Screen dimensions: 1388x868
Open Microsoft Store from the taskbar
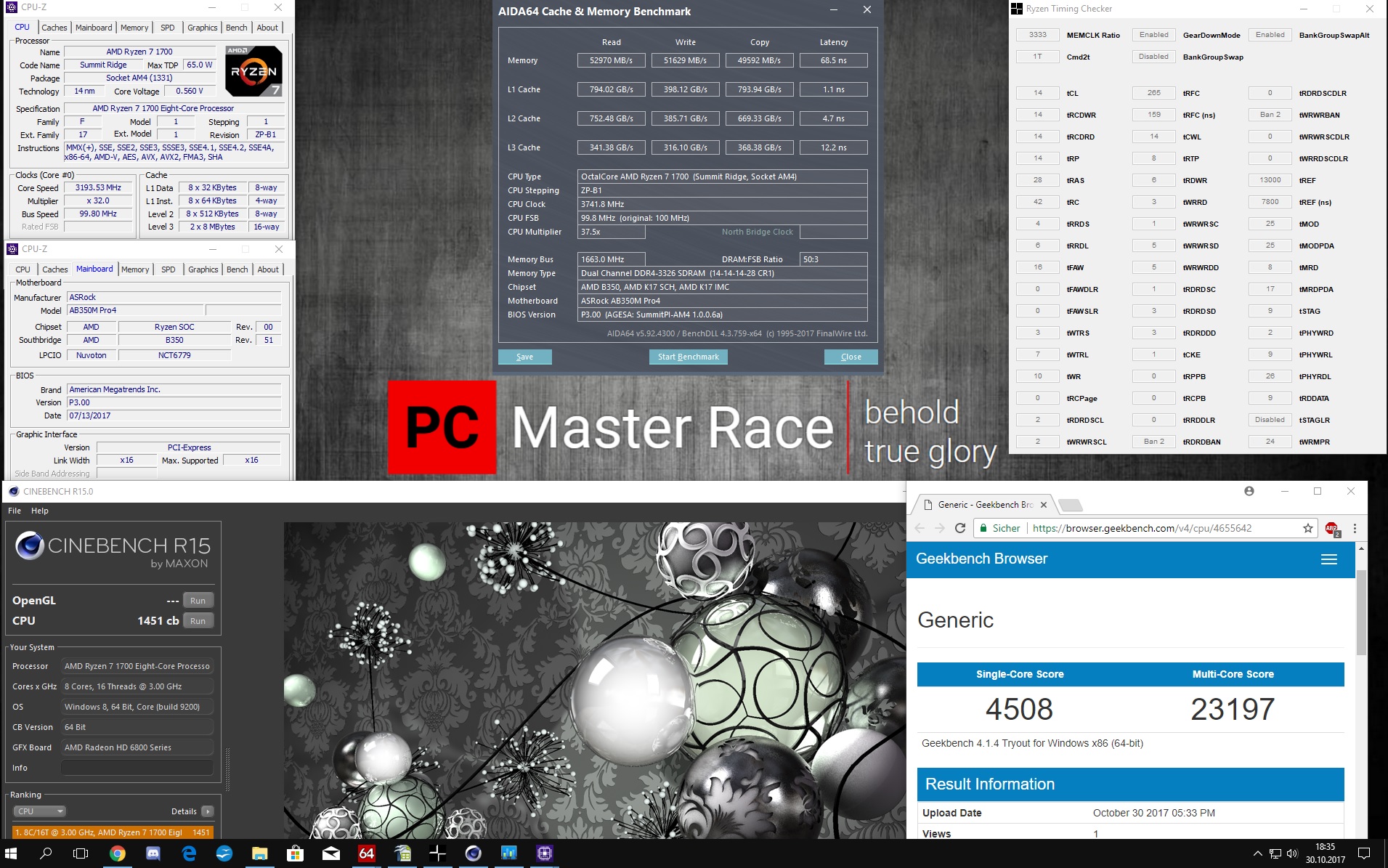295,853
